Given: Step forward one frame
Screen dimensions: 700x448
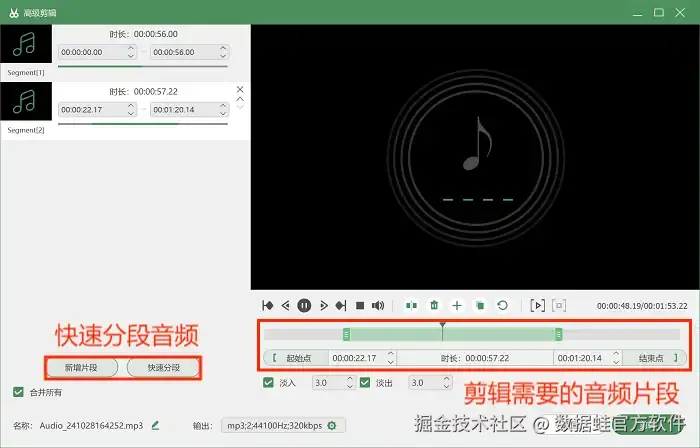Looking at the screenshot, I should click(x=324, y=306).
